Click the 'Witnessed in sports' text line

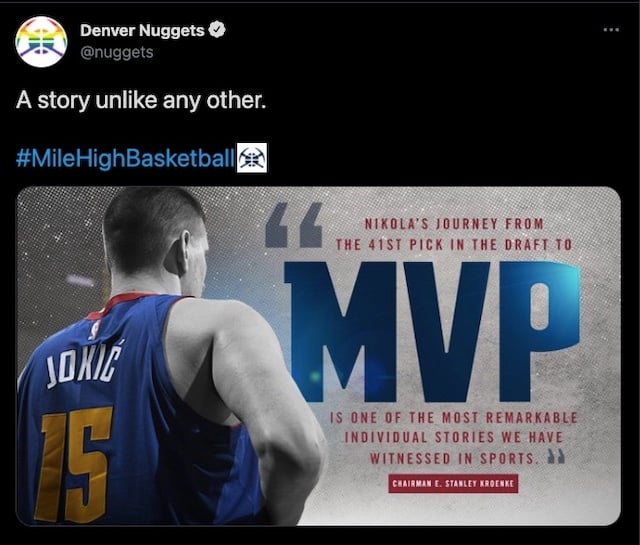pos(452,458)
